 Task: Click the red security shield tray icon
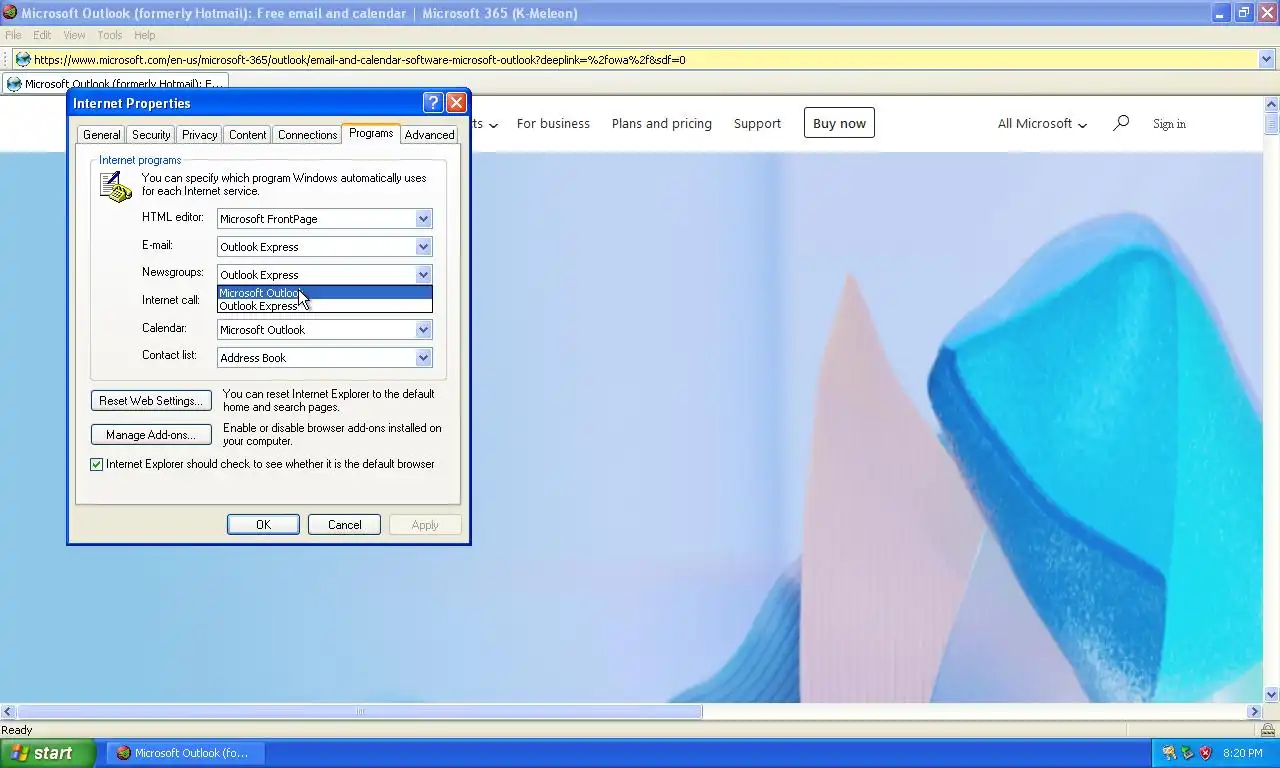(1205, 753)
